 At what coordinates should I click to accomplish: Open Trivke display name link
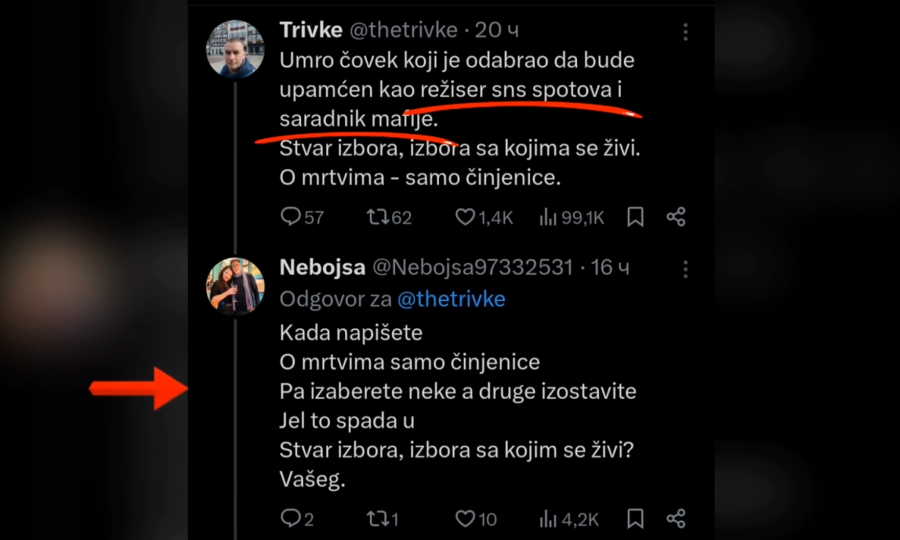[312, 31]
